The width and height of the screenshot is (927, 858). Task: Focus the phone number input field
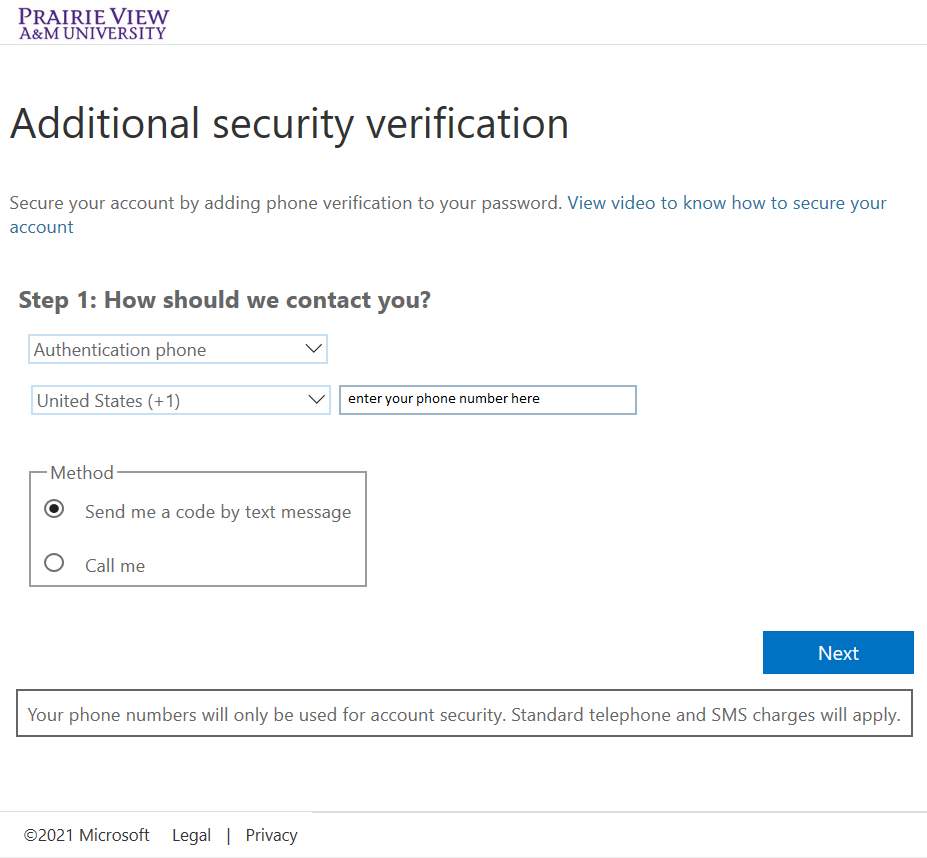click(487, 399)
